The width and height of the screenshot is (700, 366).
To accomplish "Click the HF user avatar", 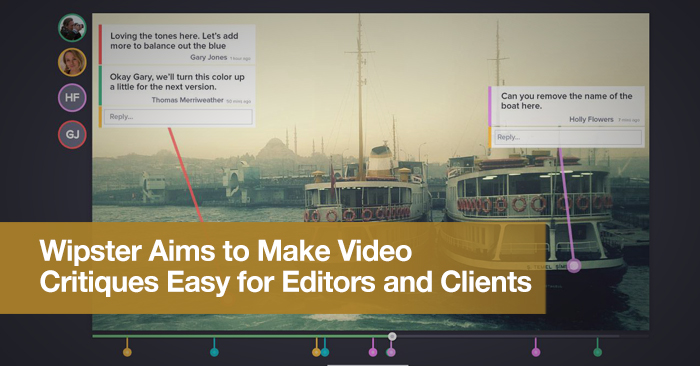I will click(72, 98).
